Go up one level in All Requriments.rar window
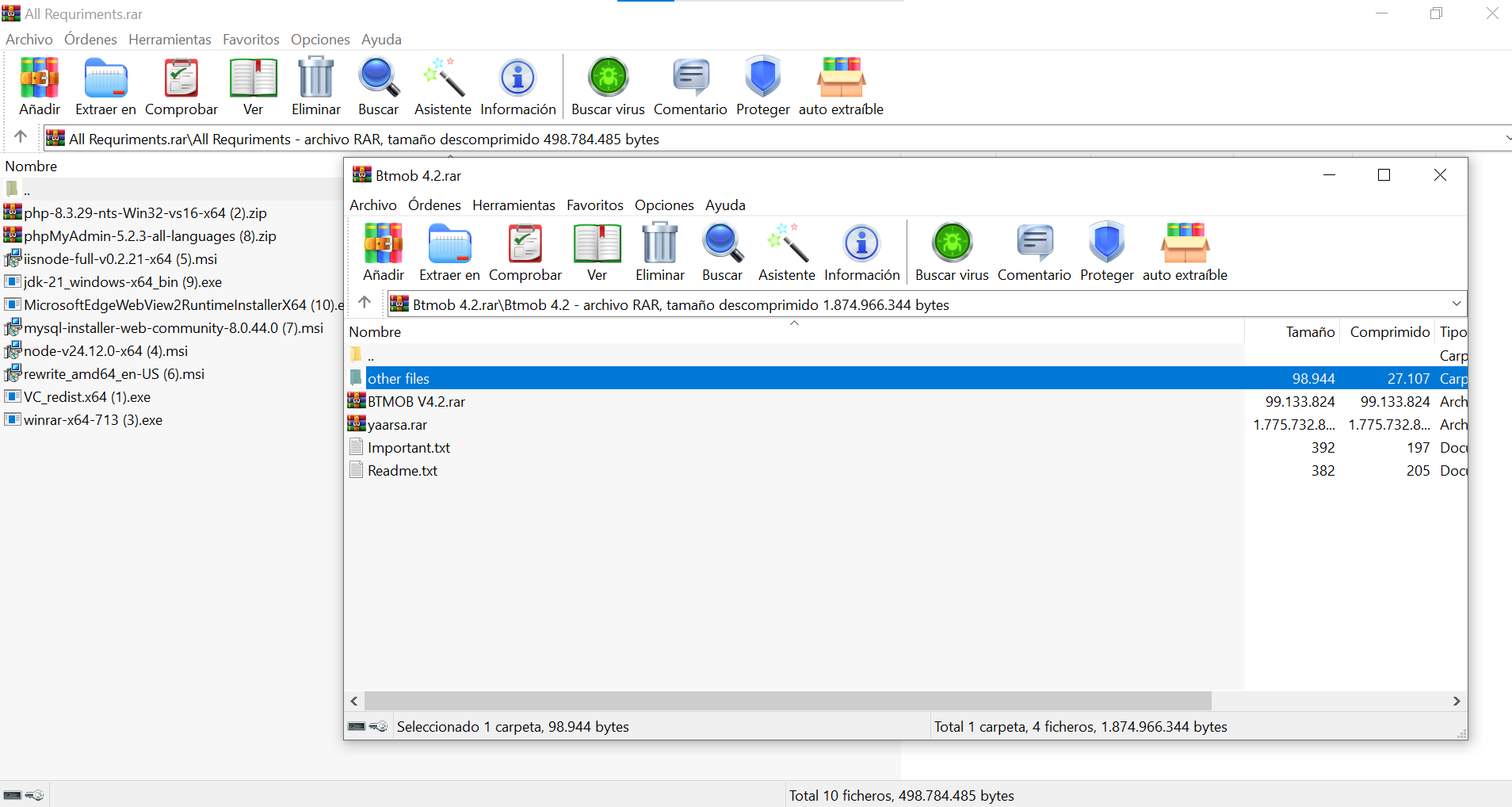Viewport: 1512px width, 807px height. pyautogui.click(x=21, y=137)
